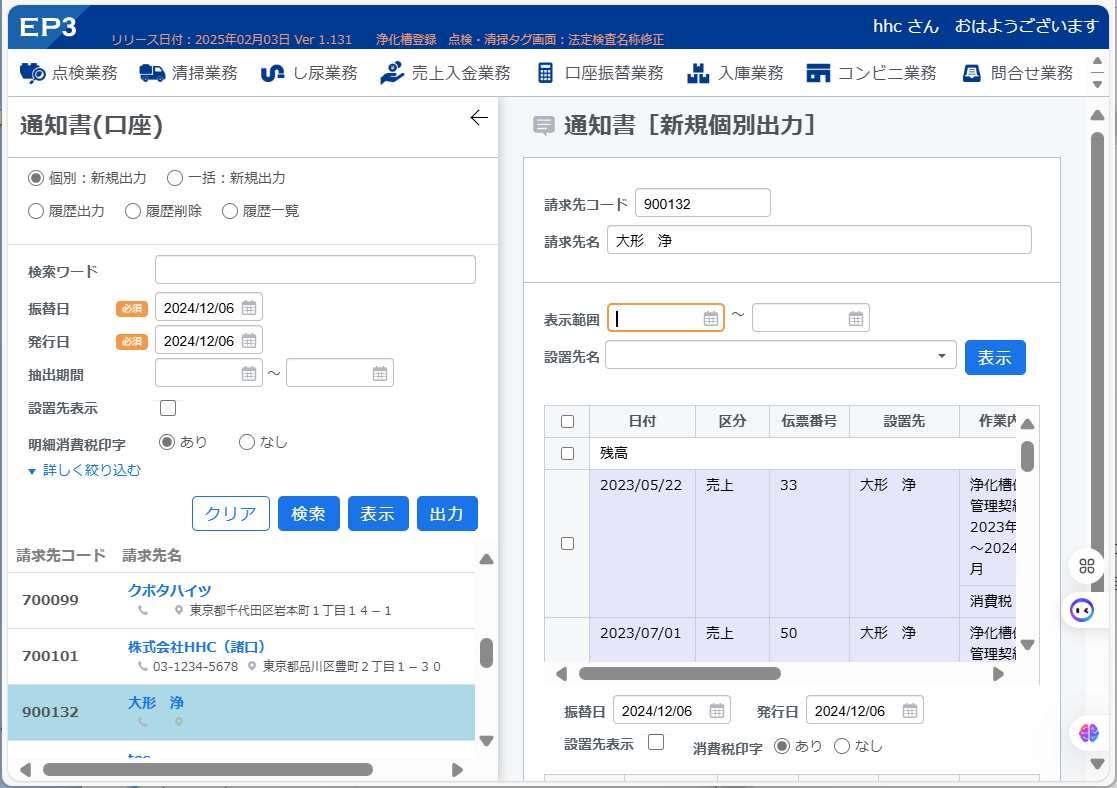1117x788 pixels.
Task: Check the 設置先表示 checkbox in search panel
Action: (168, 408)
